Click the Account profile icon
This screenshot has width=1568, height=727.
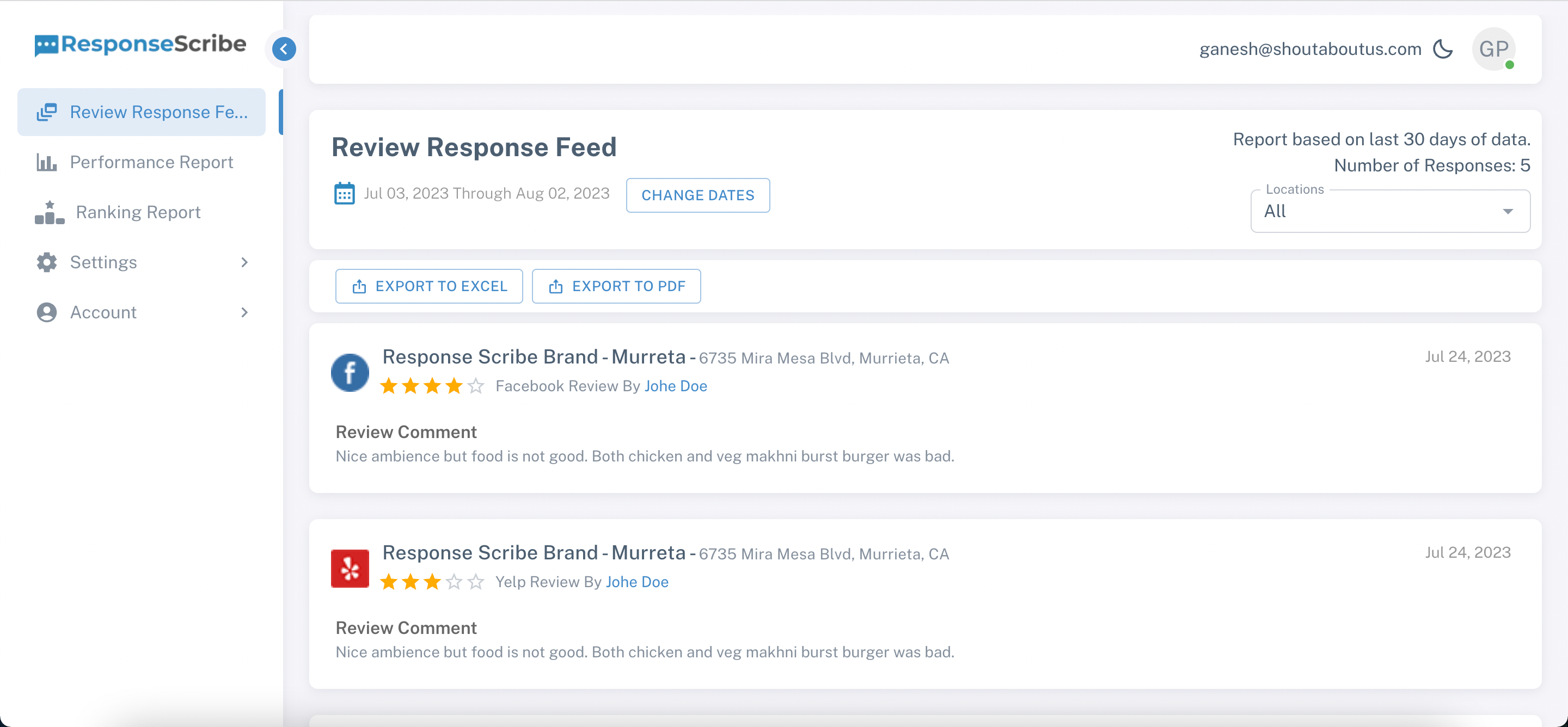click(x=47, y=312)
